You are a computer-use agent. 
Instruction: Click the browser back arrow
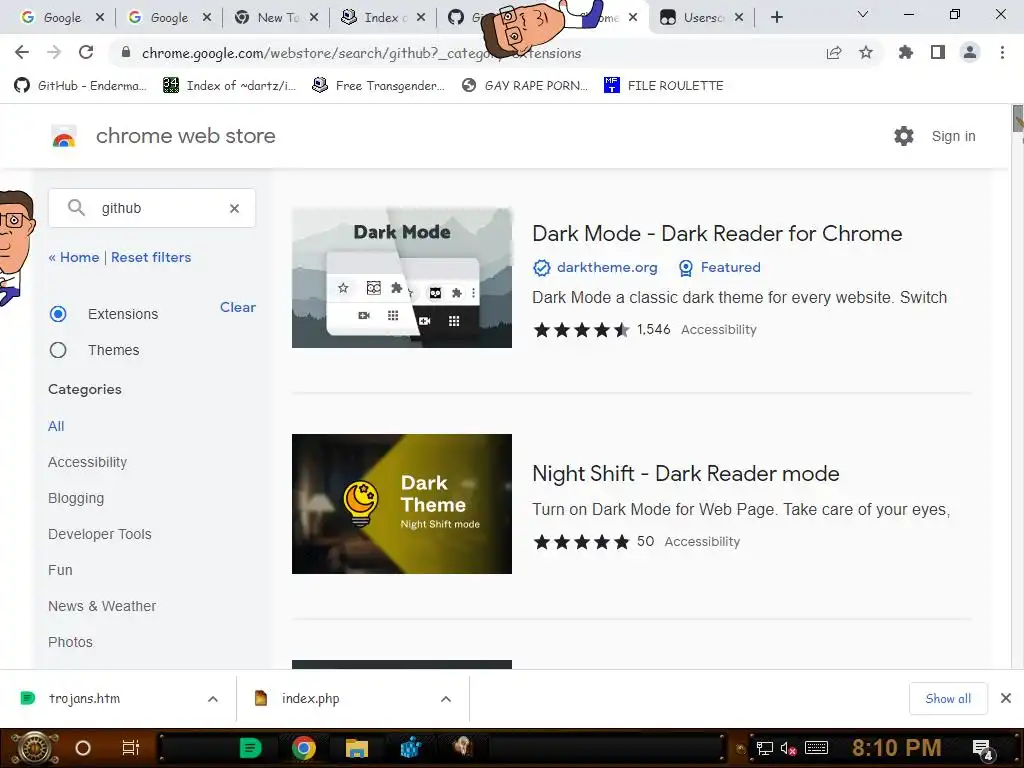click(x=22, y=52)
